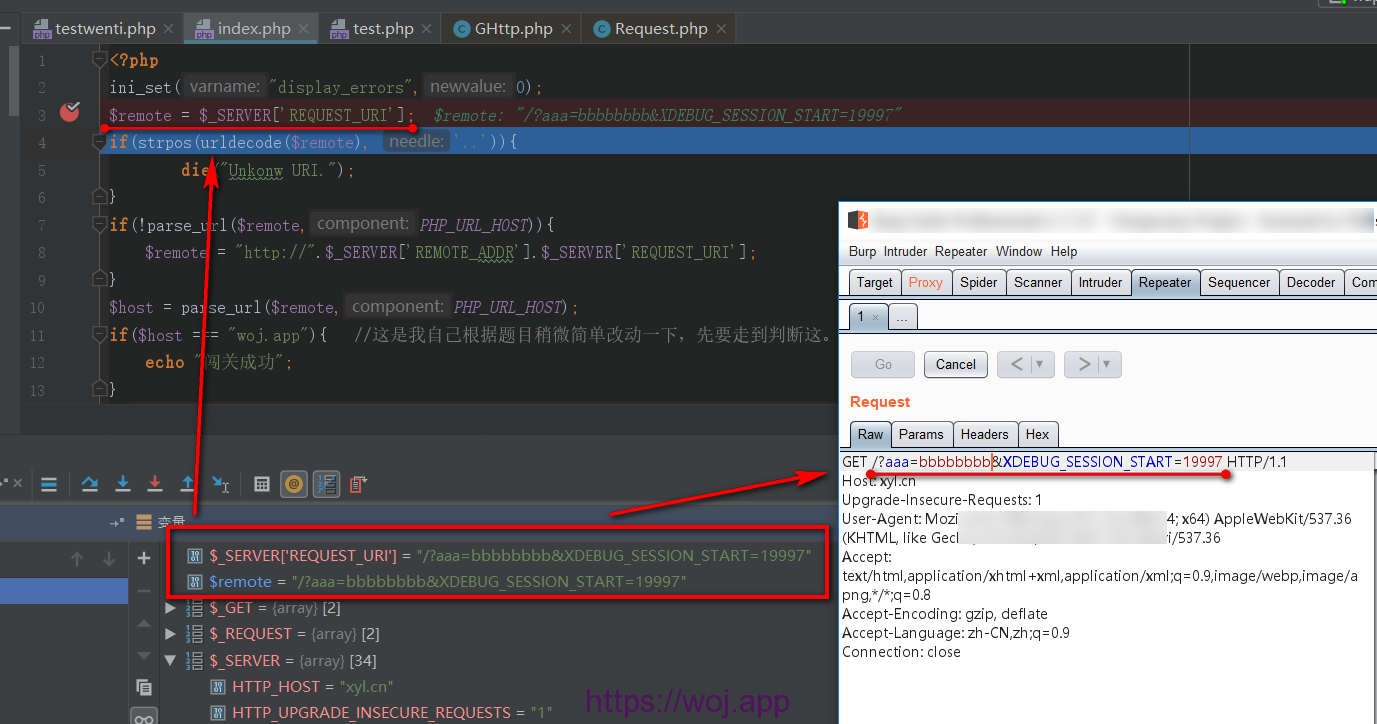Switch to the Intruder tab in Burp
The height and width of the screenshot is (724, 1377).
click(1100, 283)
